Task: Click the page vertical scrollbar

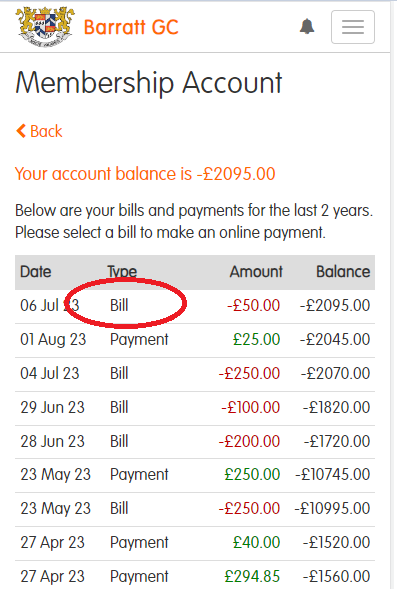Action: [x=394, y=296]
